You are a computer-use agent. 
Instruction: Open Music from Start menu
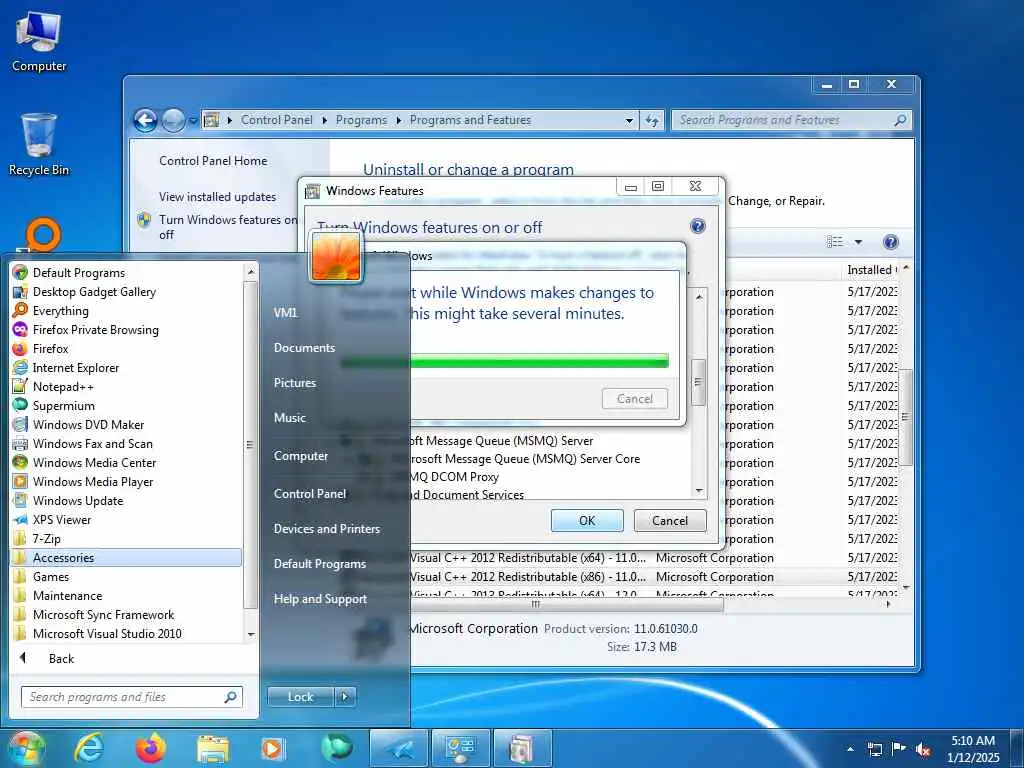[x=289, y=417]
